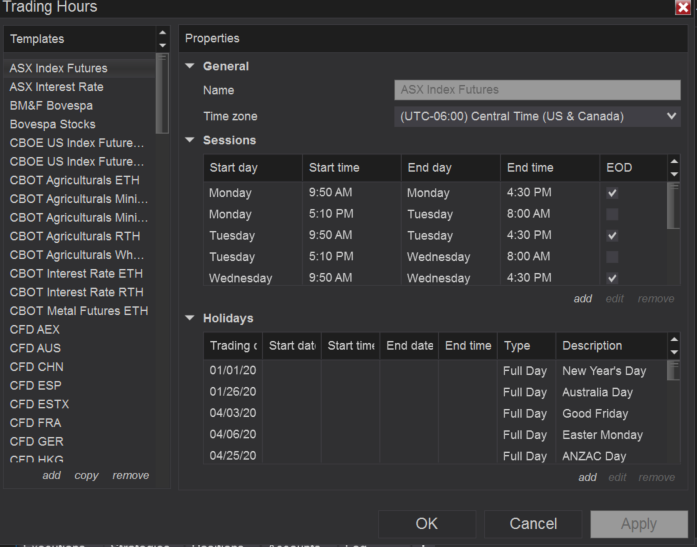Screen dimensions: 697x547
Task: Click the Sessions table down arrow
Action: (674, 174)
